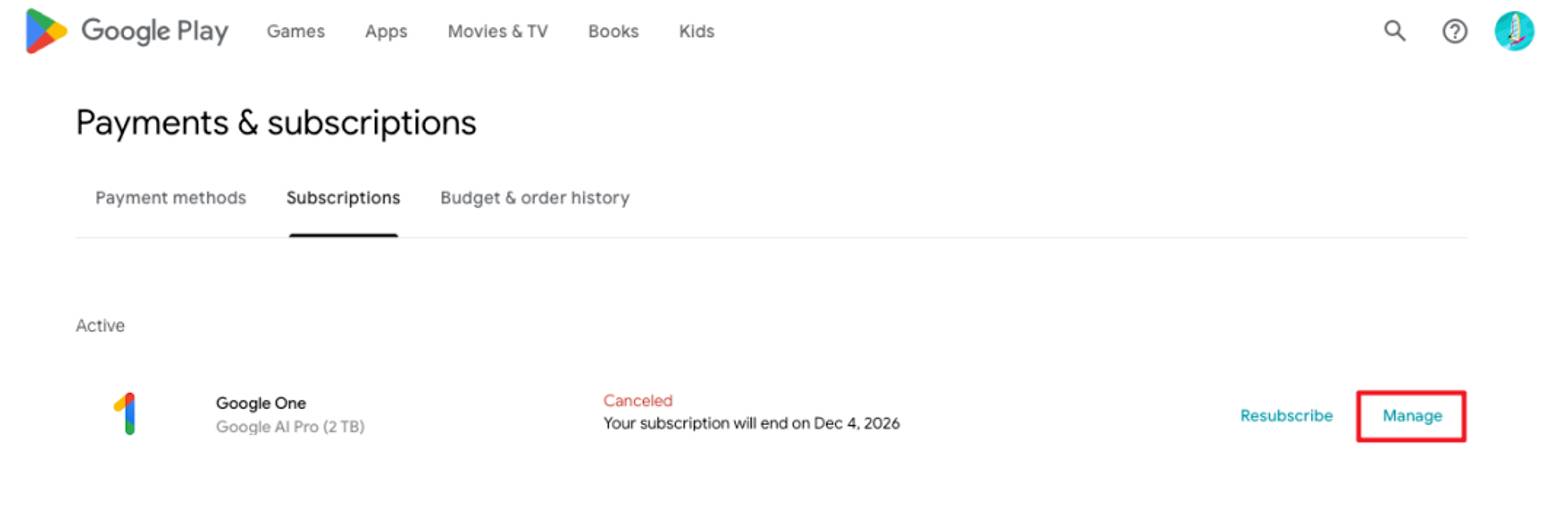Click the red Canceled status label

(638, 401)
